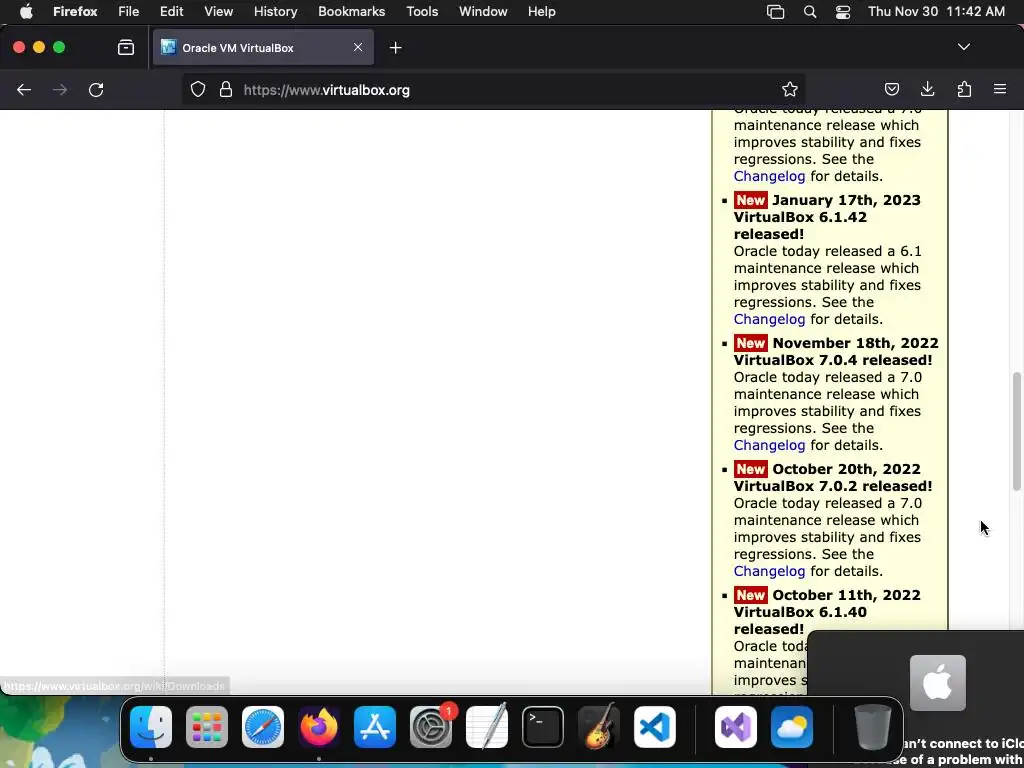This screenshot has width=1024, height=768.
Task: Open TextEdit from the Dock
Action: click(x=487, y=727)
